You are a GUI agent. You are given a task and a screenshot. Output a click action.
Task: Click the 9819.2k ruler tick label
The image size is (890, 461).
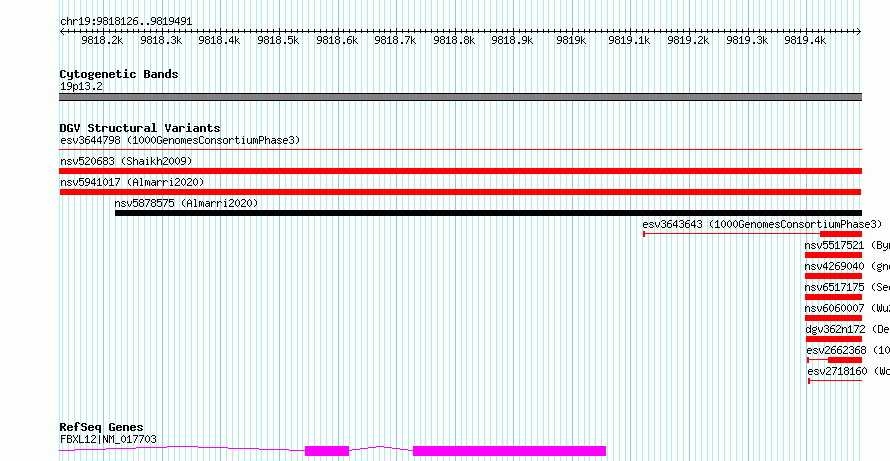[x=689, y=40]
